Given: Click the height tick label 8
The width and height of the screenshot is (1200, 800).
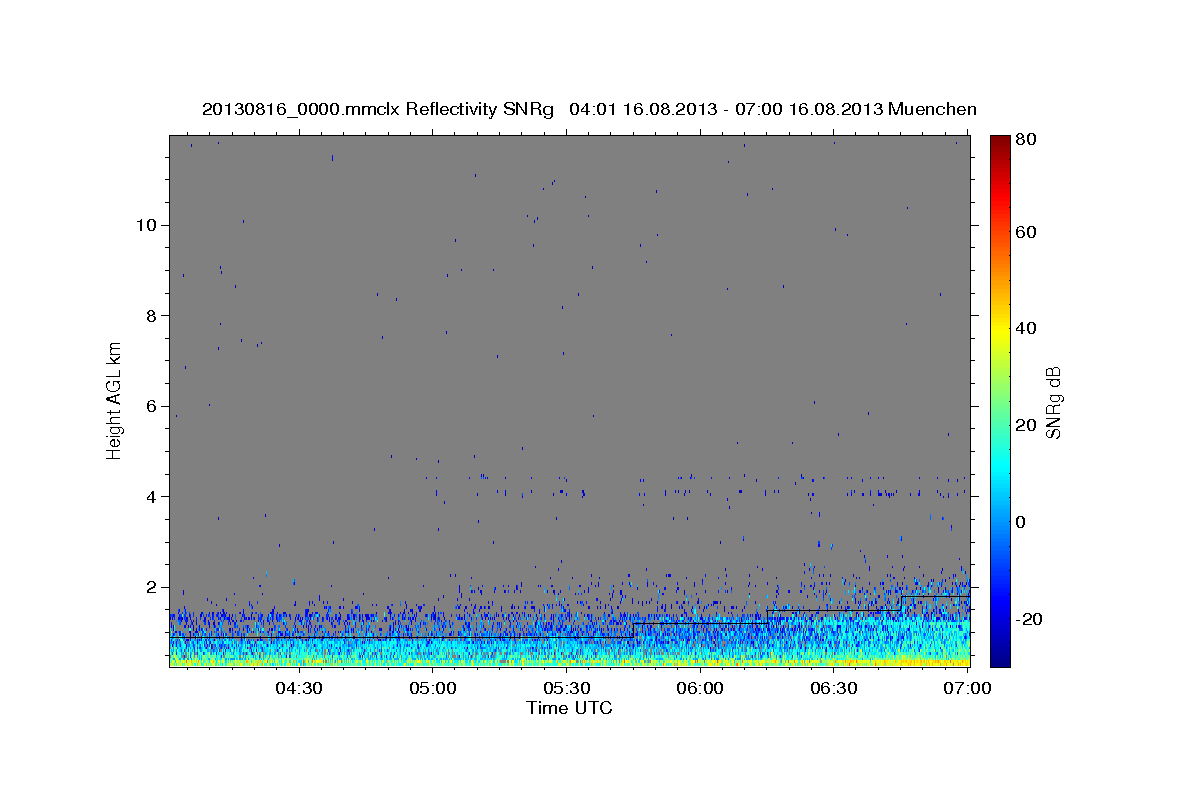Looking at the screenshot, I should (x=152, y=316).
